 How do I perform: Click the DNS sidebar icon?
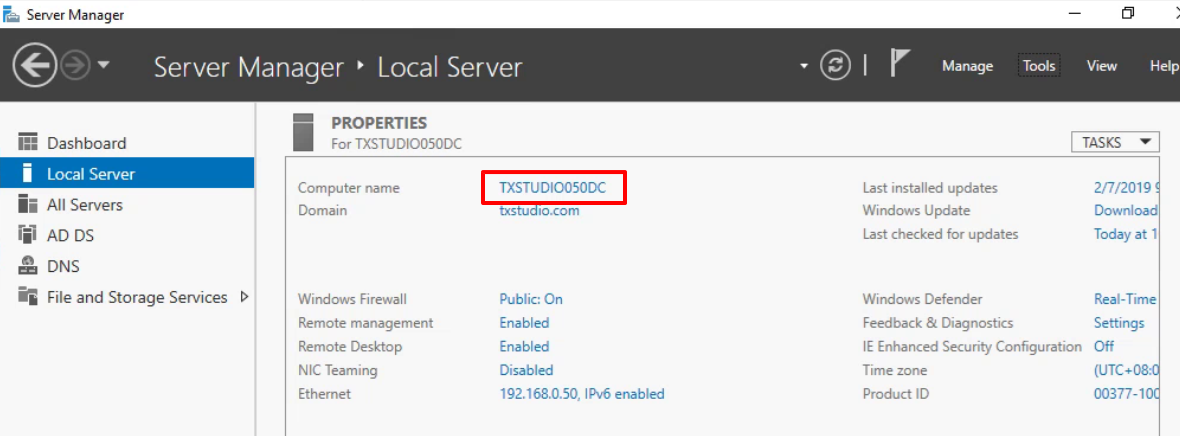pos(28,266)
